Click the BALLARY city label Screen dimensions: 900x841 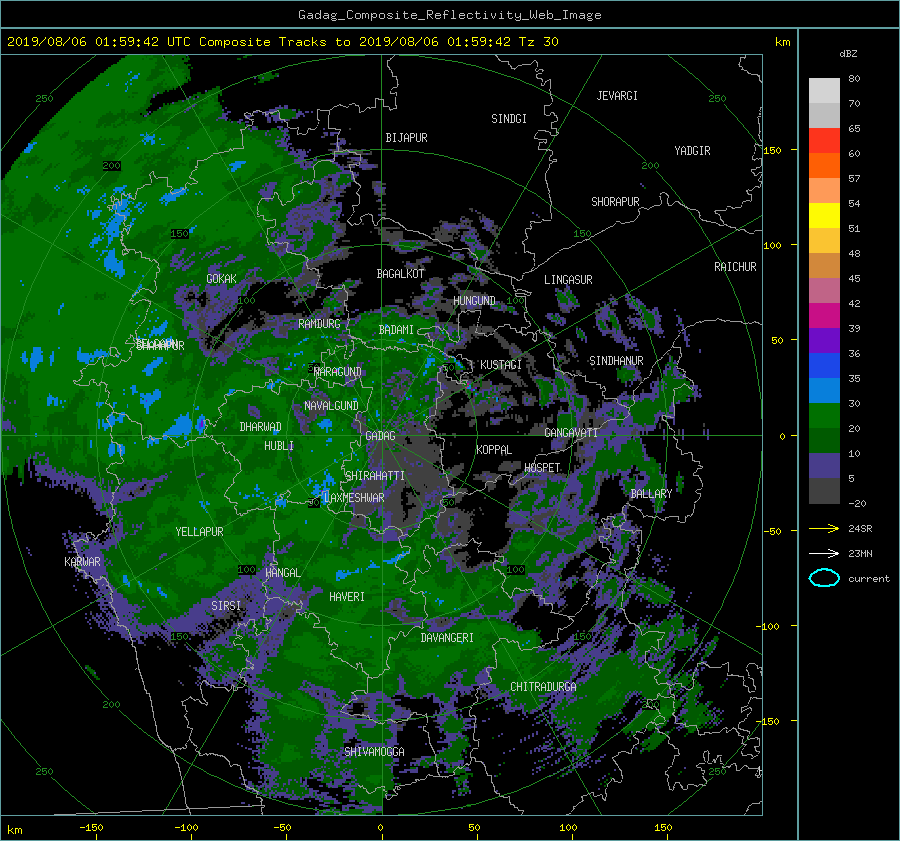click(651, 494)
